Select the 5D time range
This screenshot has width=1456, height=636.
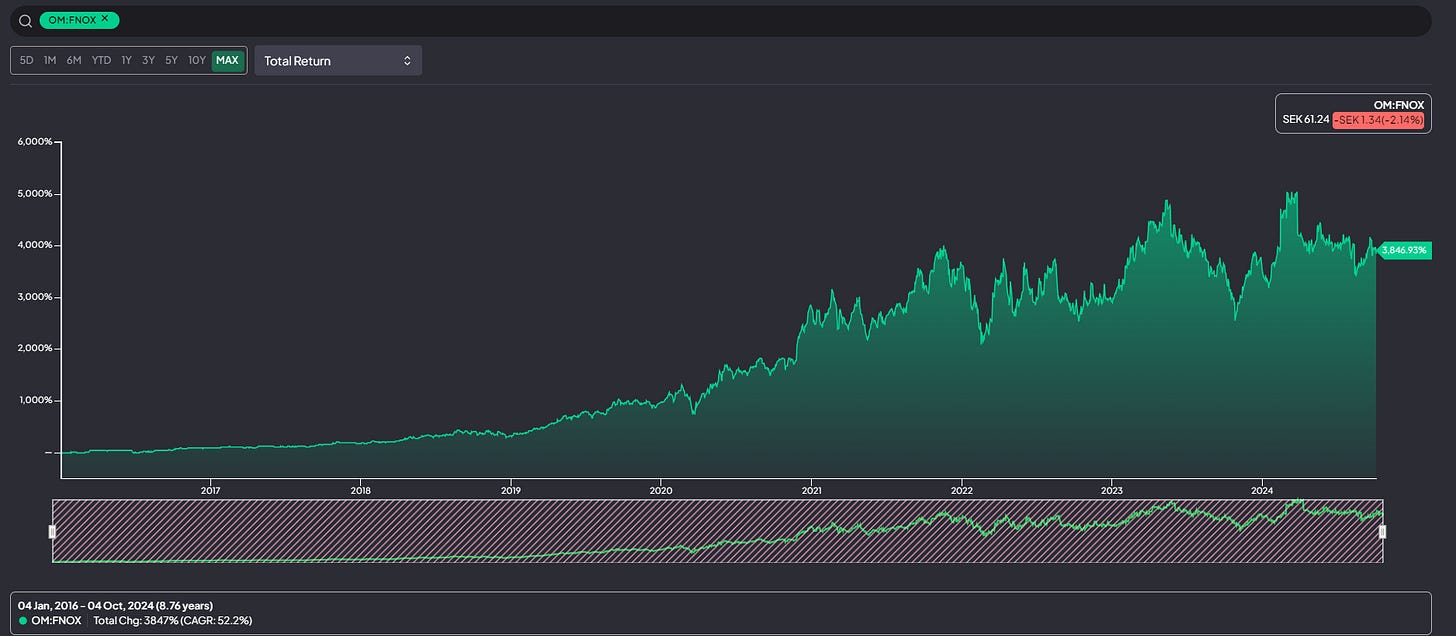click(27, 60)
